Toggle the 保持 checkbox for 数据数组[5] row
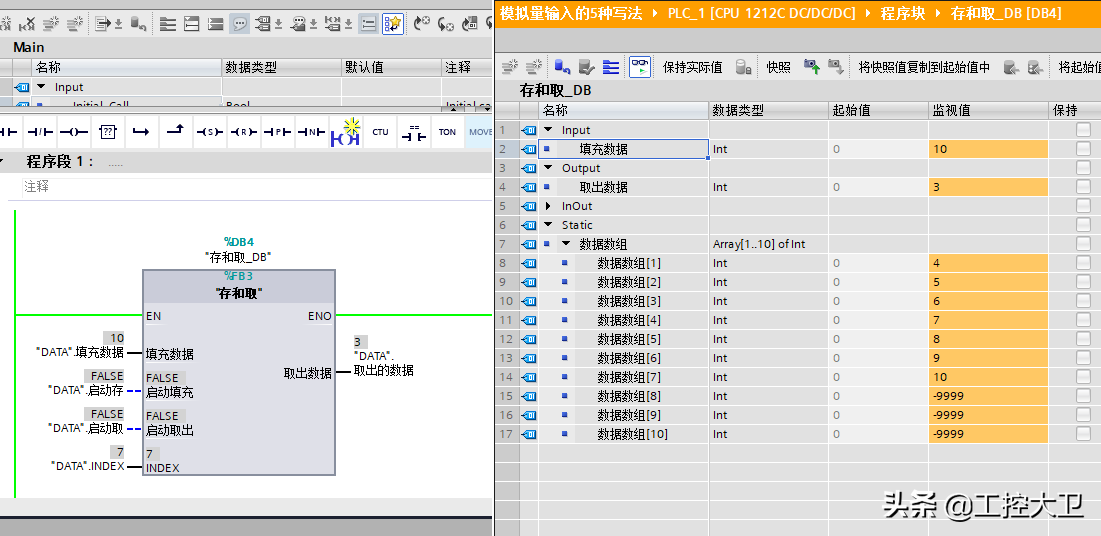Screen dimensions: 1101x536 click(1083, 339)
